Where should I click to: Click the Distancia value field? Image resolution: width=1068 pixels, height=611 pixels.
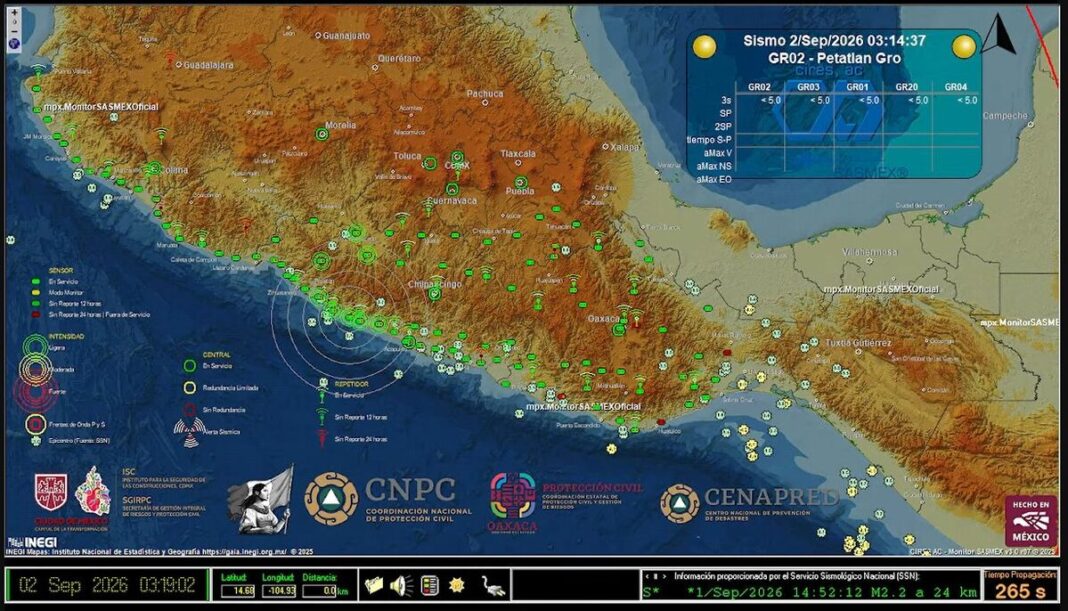320,591
